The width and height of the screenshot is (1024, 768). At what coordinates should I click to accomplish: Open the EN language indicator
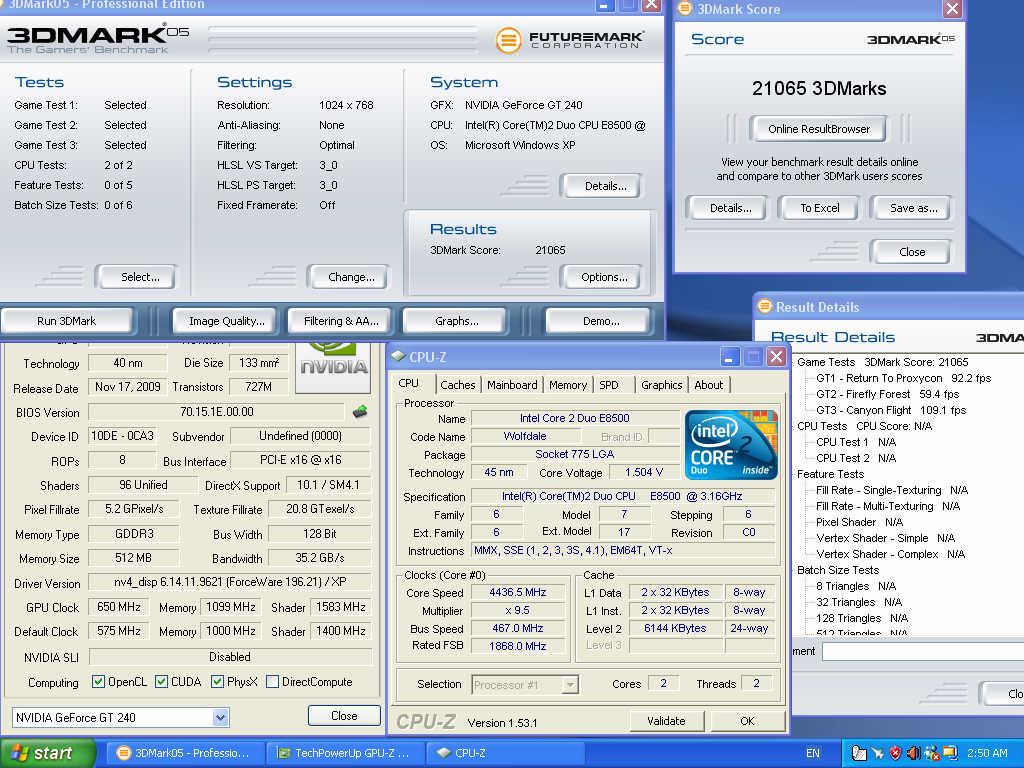point(812,753)
